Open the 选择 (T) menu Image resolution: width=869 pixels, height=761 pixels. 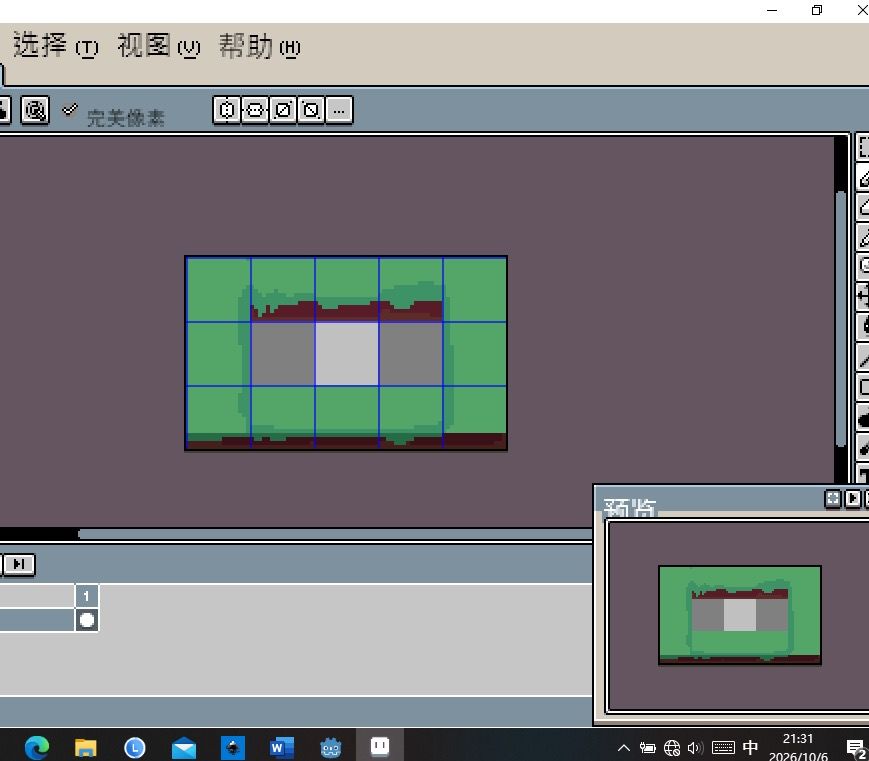coord(55,45)
